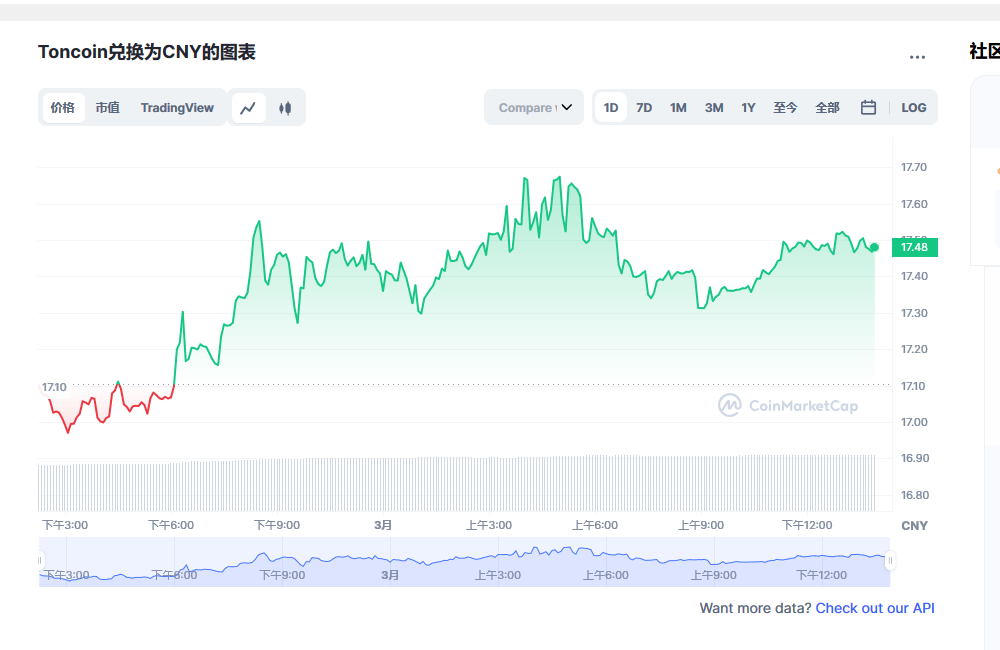Select the 1M time range

pos(678,107)
